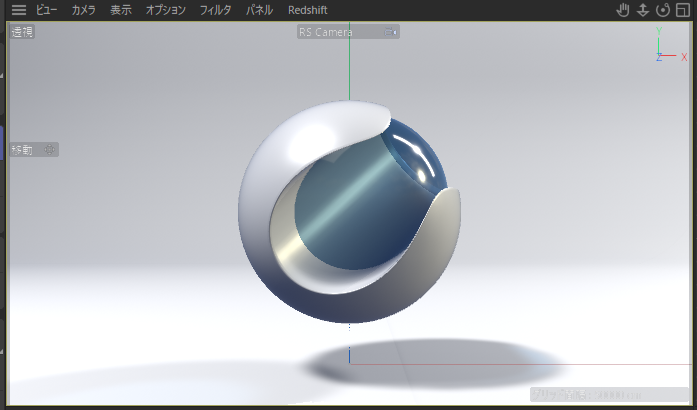This screenshot has height=410, width=697.
Task: Open the パネル menu
Action: click(x=259, y=10)
